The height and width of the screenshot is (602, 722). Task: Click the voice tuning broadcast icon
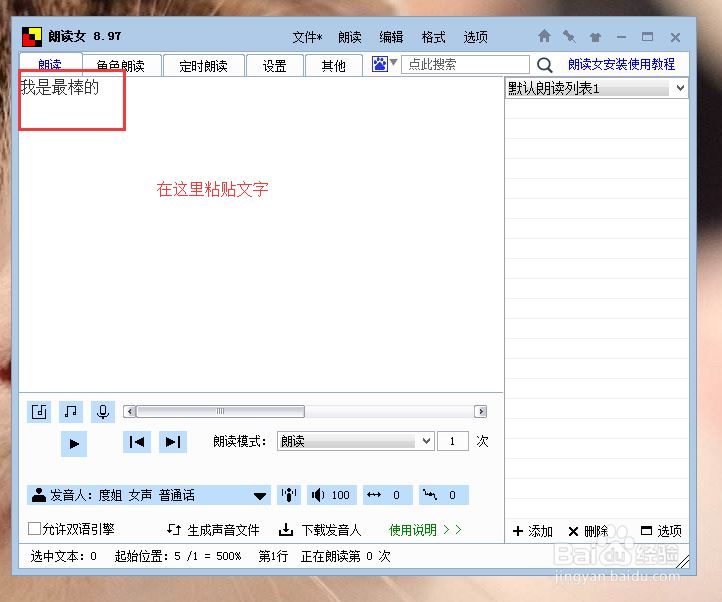(x=289, y=495)
